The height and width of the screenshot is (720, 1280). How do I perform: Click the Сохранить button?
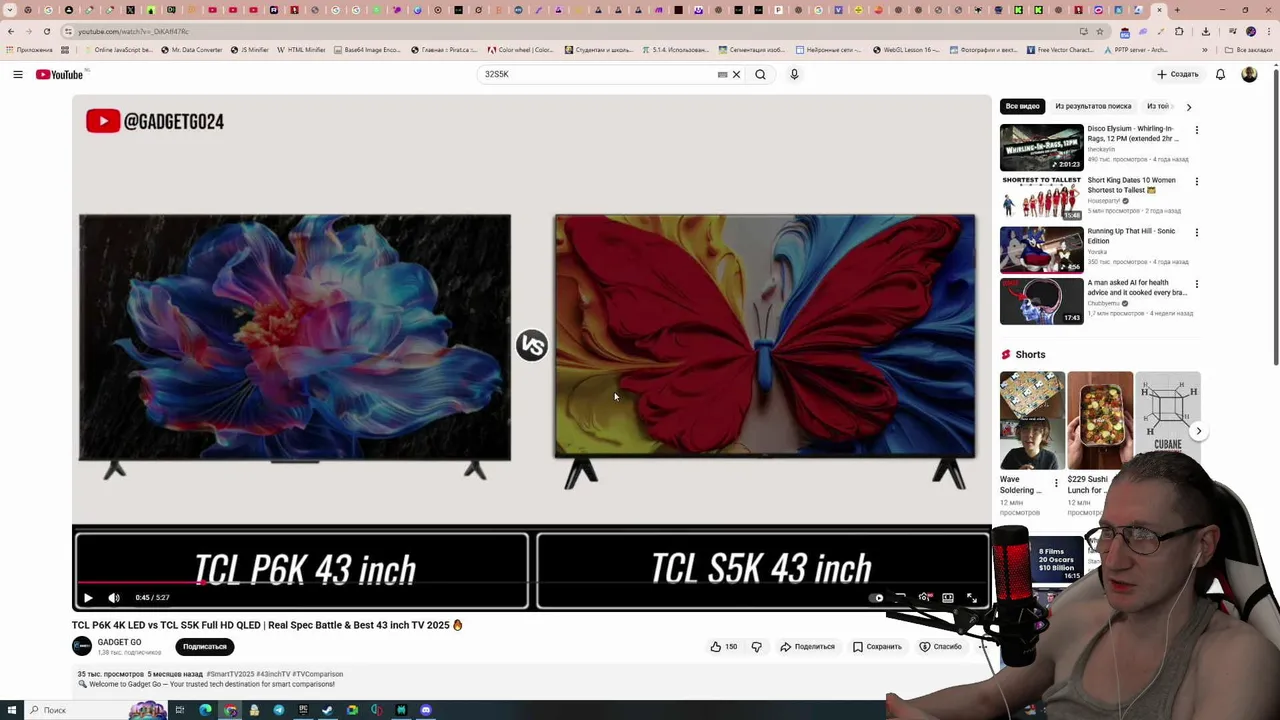[x=877, y=646]
